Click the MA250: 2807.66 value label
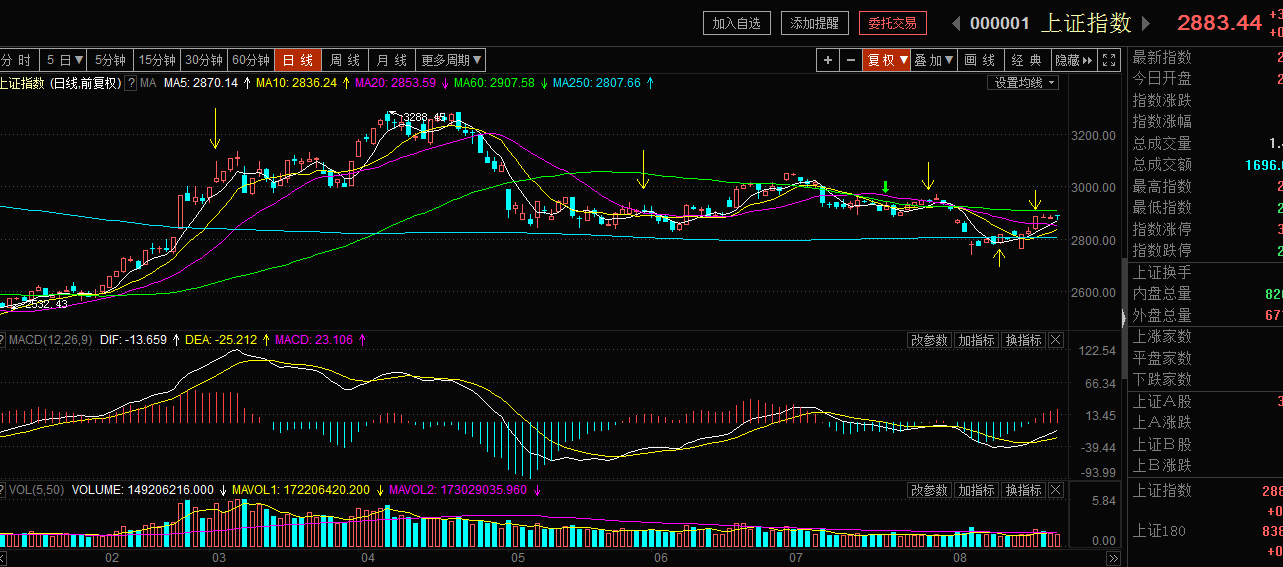The height and width of the screenshot is (567, 1283). pos(596,83)
